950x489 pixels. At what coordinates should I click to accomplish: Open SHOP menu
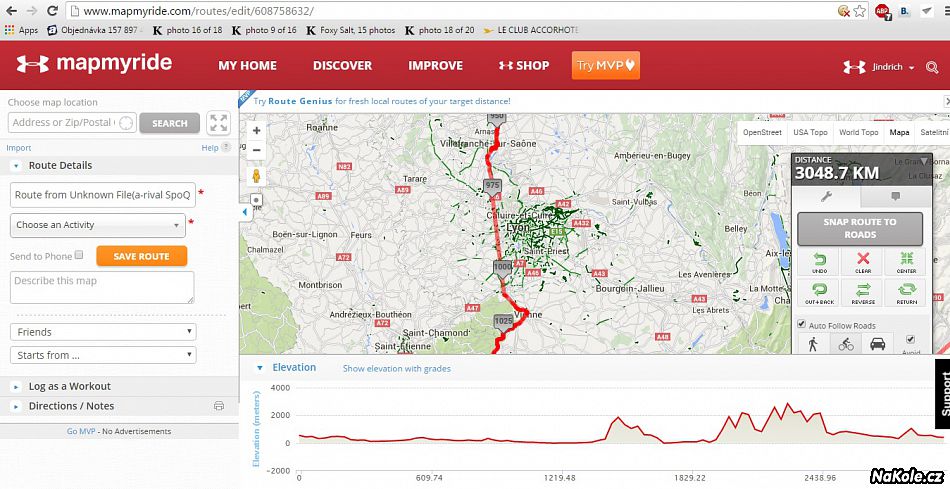click(524, 65)
